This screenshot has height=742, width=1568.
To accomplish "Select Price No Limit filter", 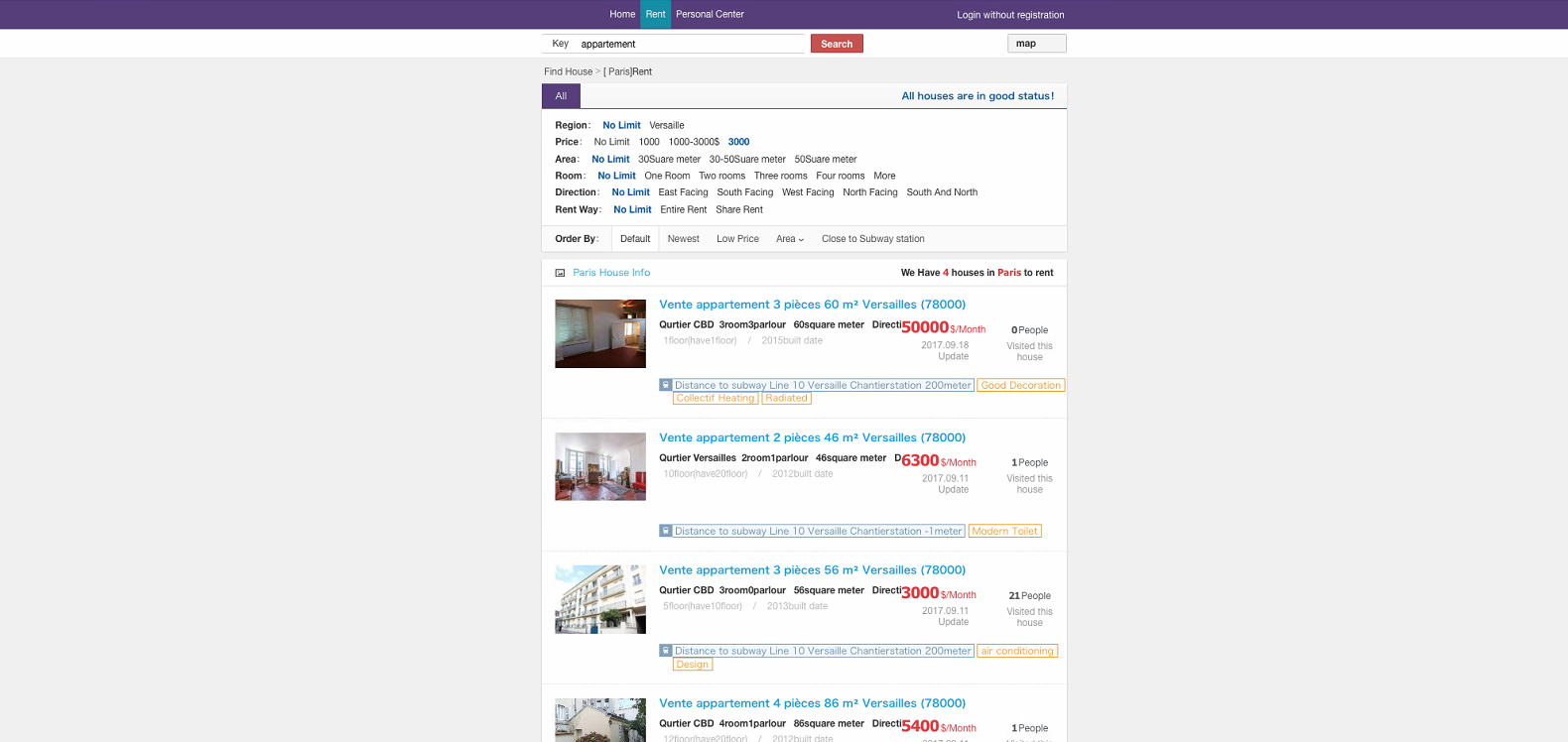I will (611, 142).
